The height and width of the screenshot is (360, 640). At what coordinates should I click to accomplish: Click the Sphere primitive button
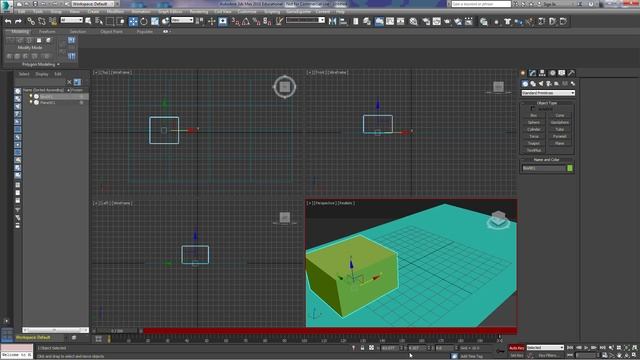[533, 122]
